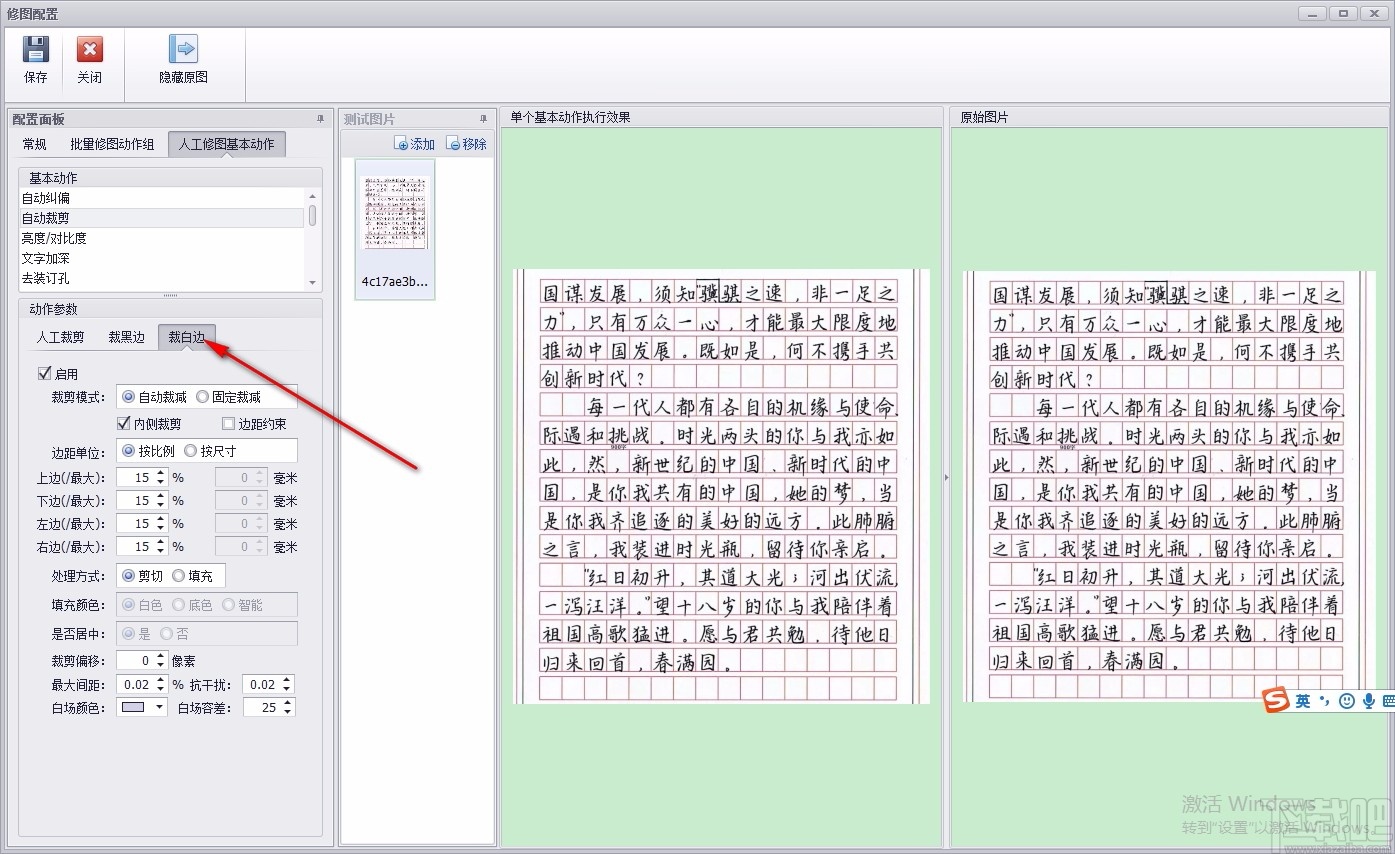Click the 添加 image icon
The width and height of the screenshot is (1395, 854).
coord(401,144)
